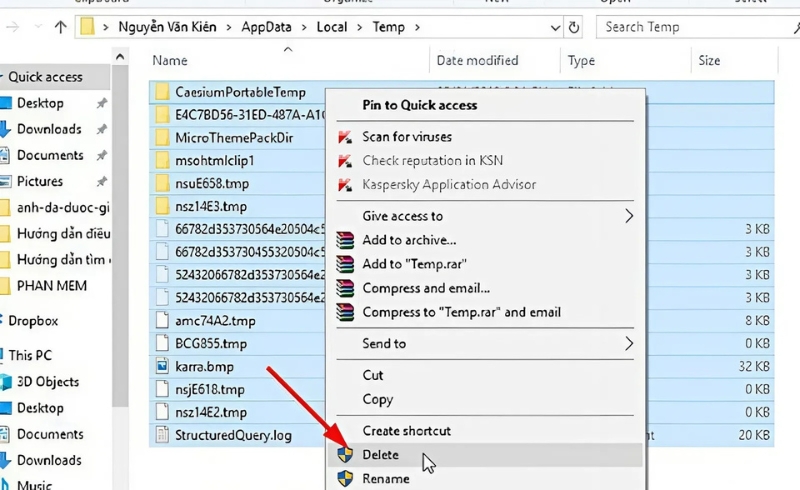This screenshot has height=490, width=800.
Task: Click the up-arrow navigate to parent folder
Action: pyautogui.click(x=60, y=27)
